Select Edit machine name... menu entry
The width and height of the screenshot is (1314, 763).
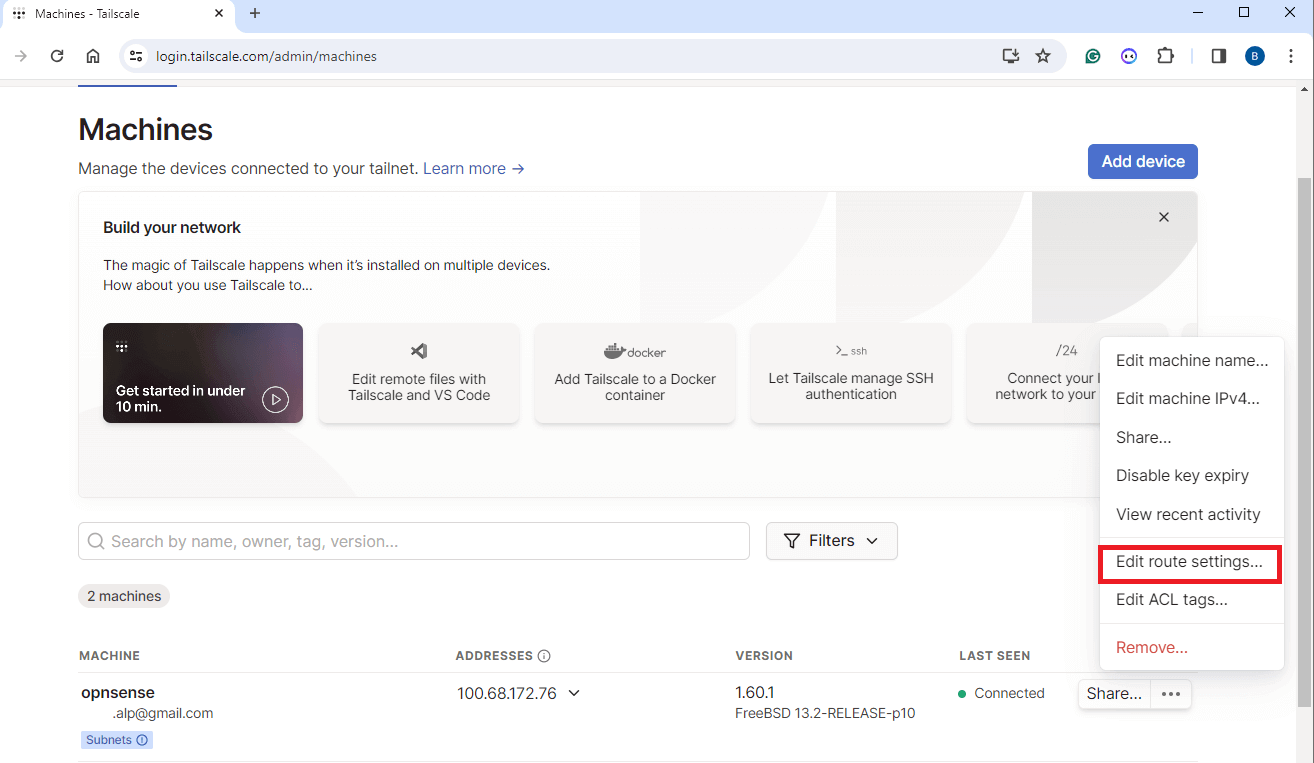click(1192, 361)
